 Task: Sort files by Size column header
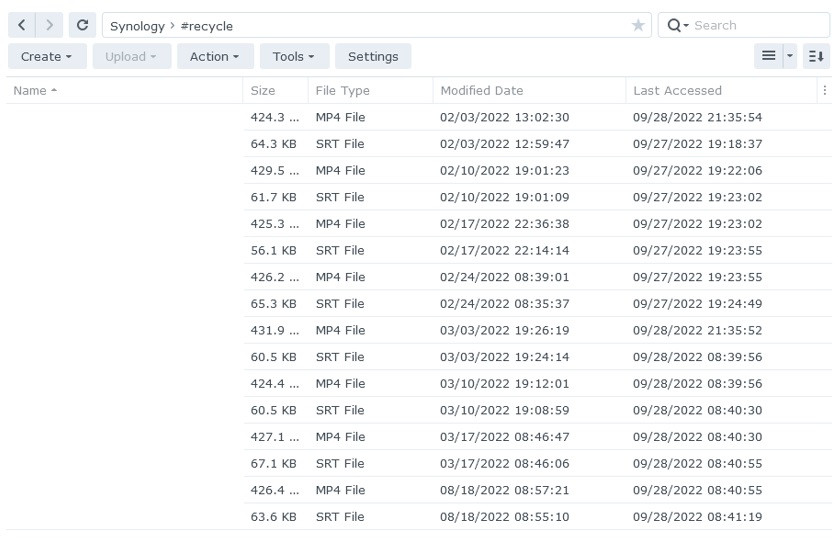263,90
